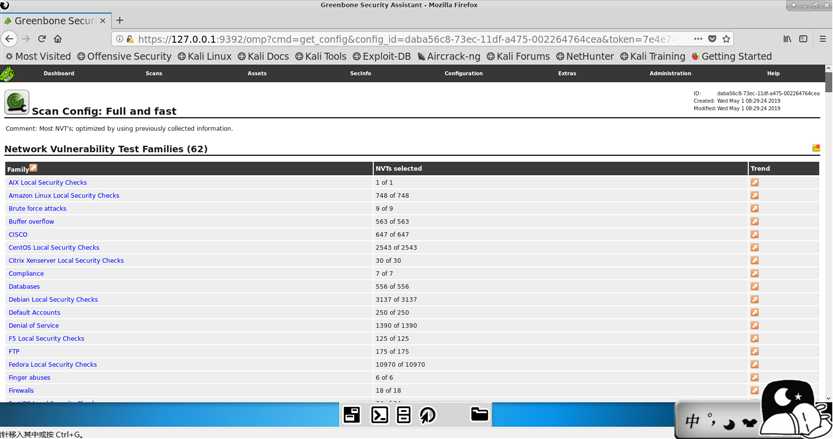The height and width of the screenshot is (439, 833).
Task: Click the Firefox reload page icon
Action: 41,39
